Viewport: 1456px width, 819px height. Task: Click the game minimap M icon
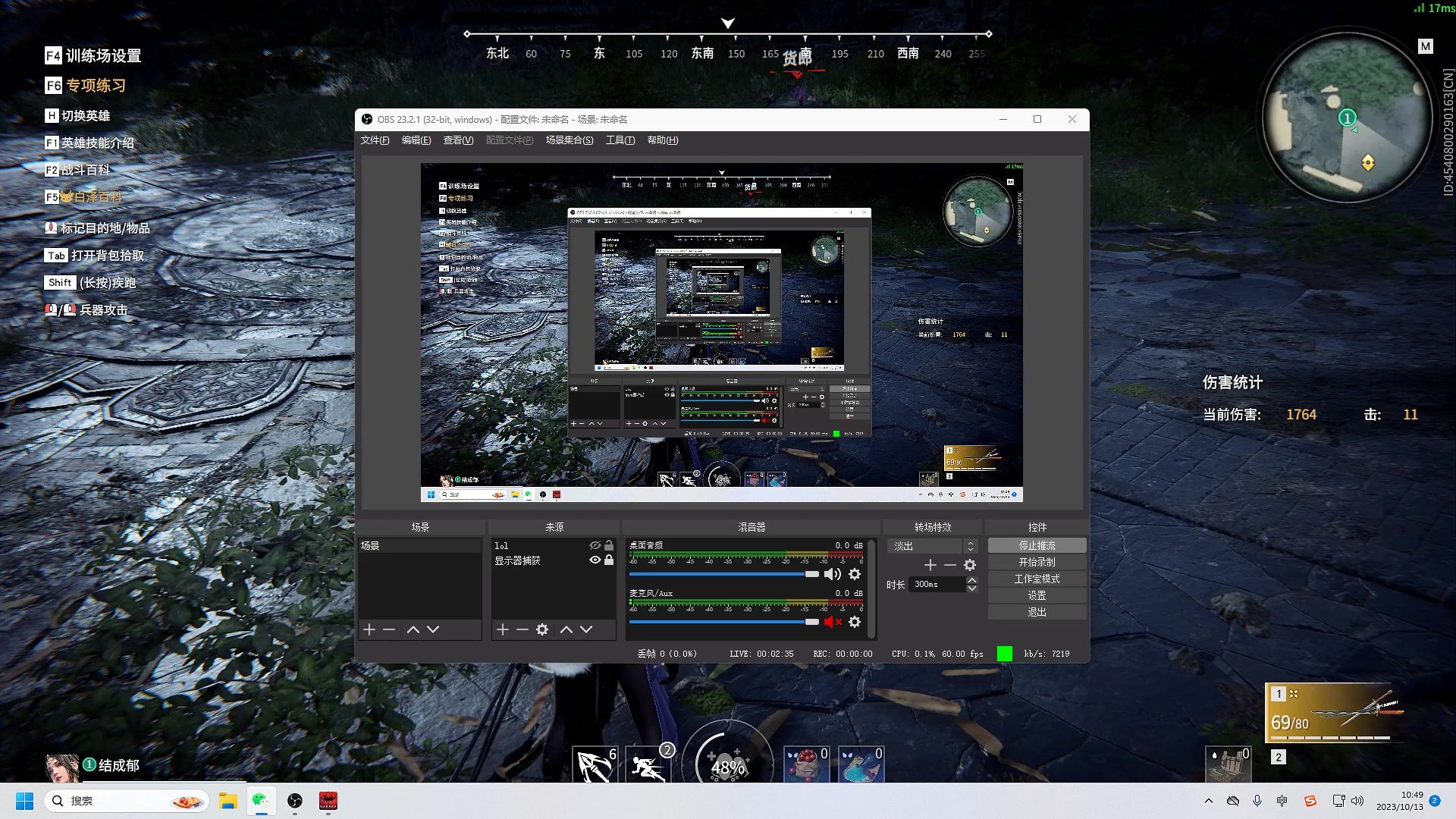(1426, 46)
